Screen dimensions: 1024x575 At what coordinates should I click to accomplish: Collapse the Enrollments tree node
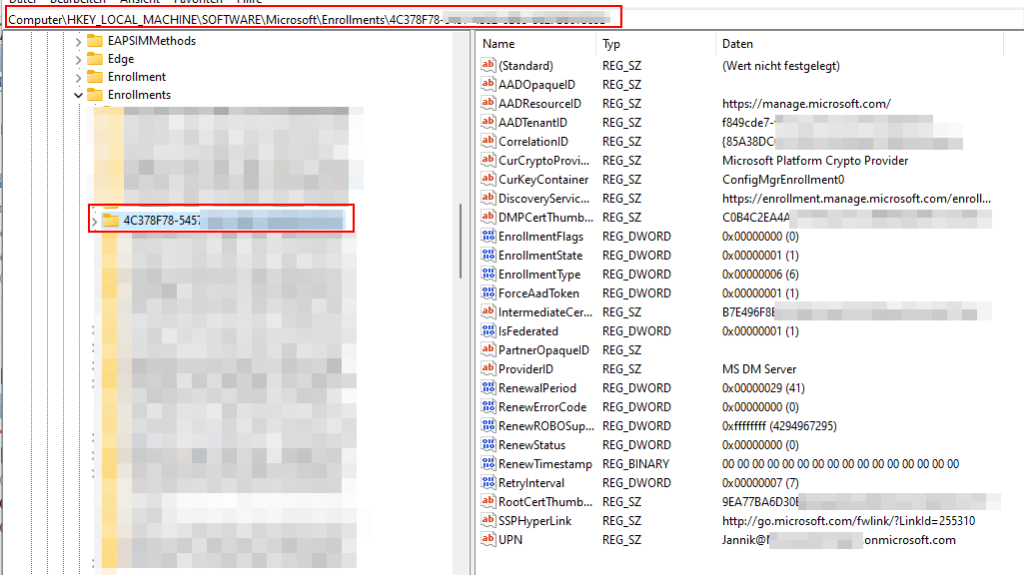[x=78, y=95]
